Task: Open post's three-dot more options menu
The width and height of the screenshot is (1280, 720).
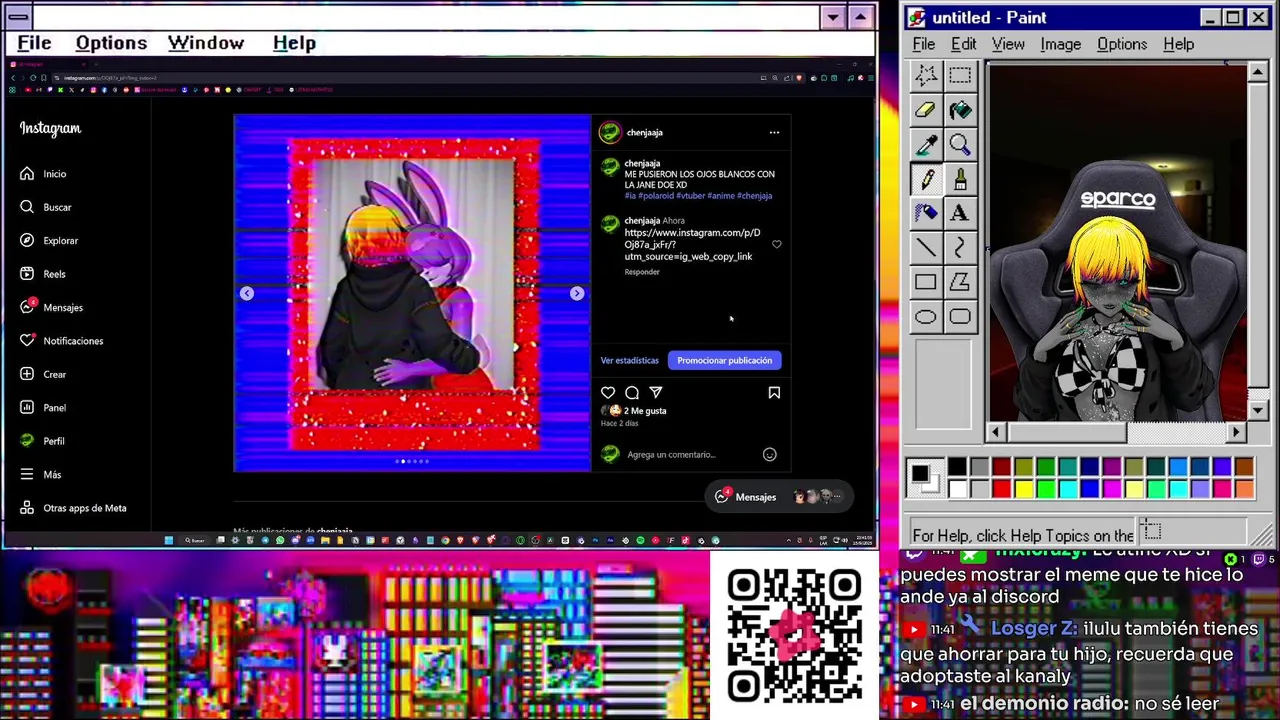Action: (774, 132)
